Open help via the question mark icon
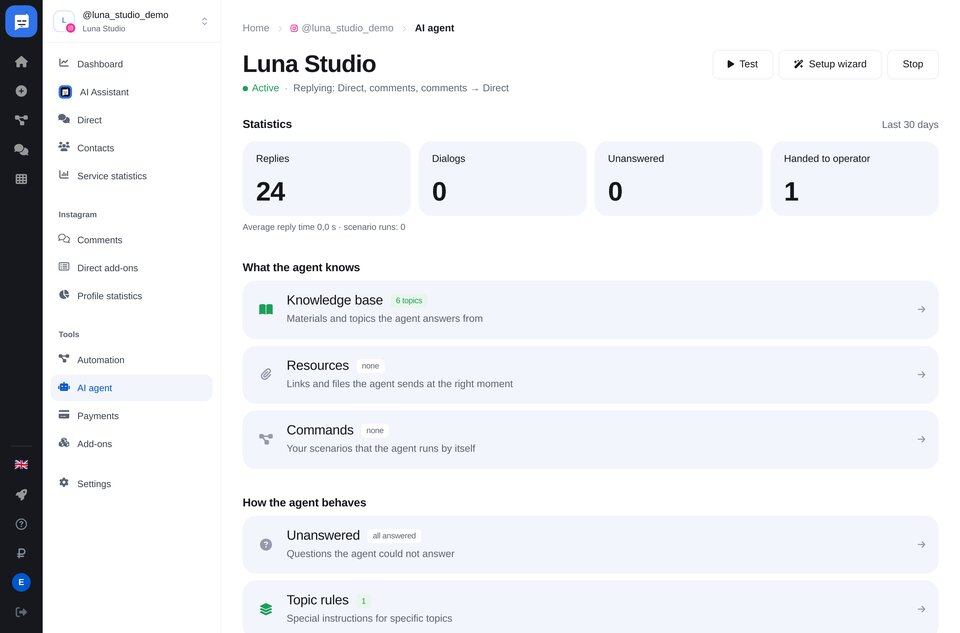Image resolution: width=960 pixels, height=633 pixels. coord(21,524)
